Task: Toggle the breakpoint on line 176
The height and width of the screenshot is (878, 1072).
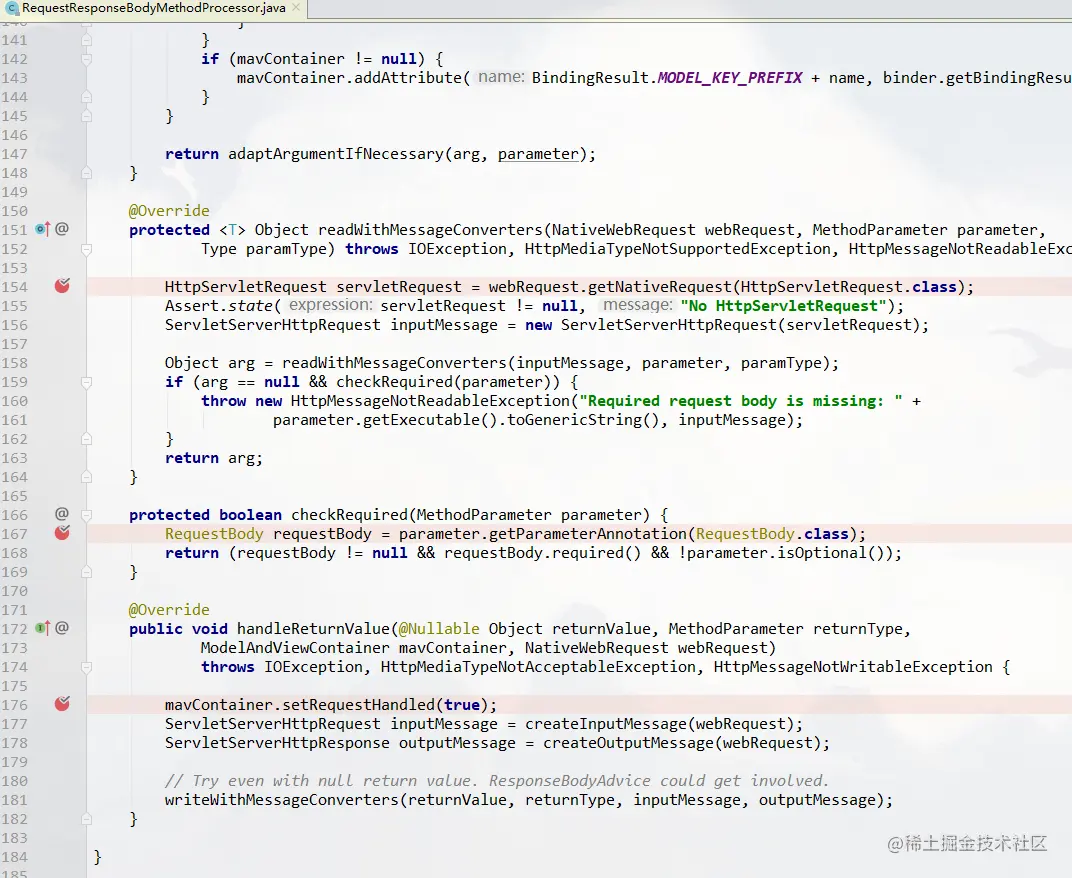Action: click(62, 704)
